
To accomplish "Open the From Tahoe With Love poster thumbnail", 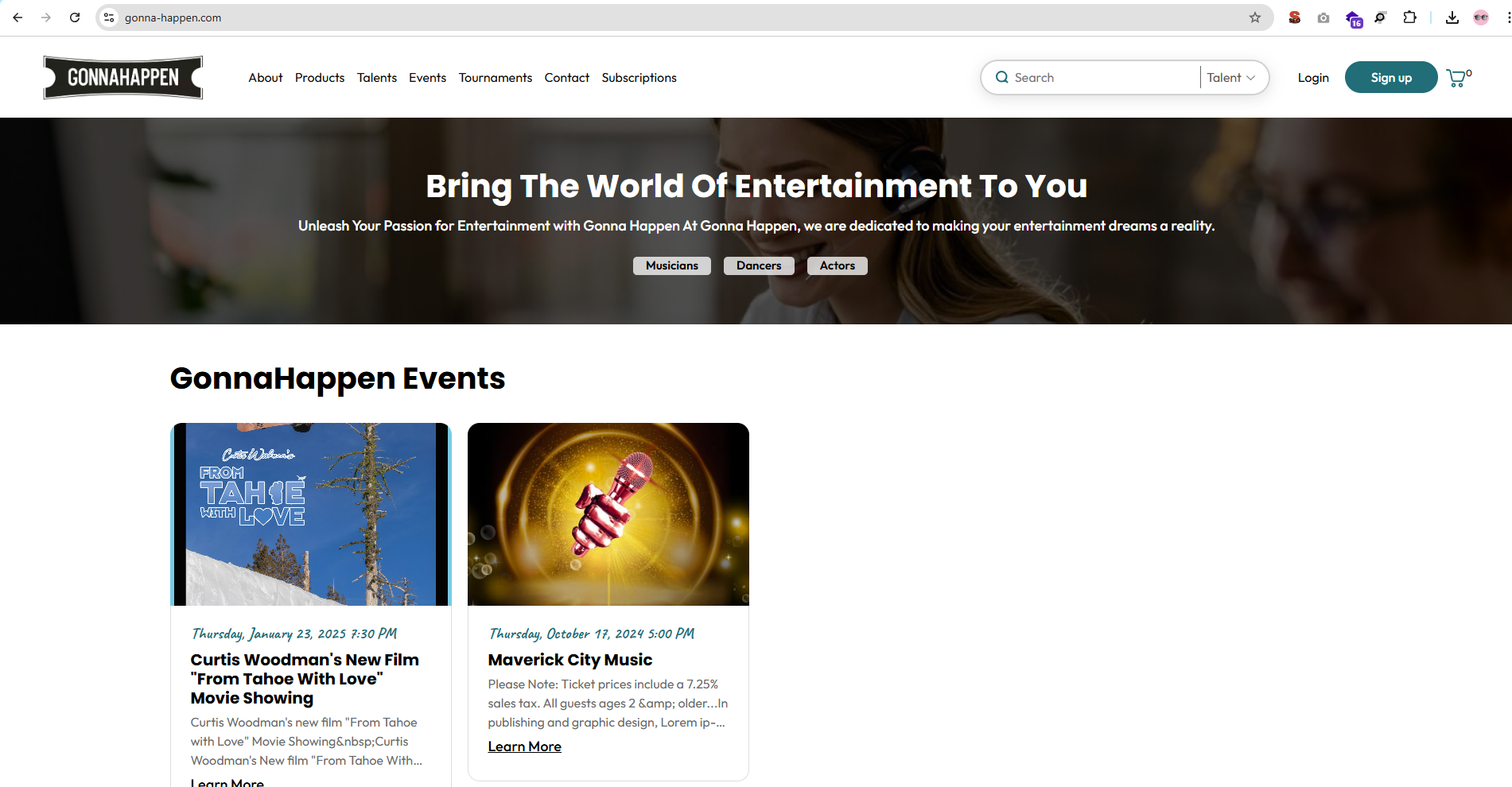I will [x=311, y=514].
